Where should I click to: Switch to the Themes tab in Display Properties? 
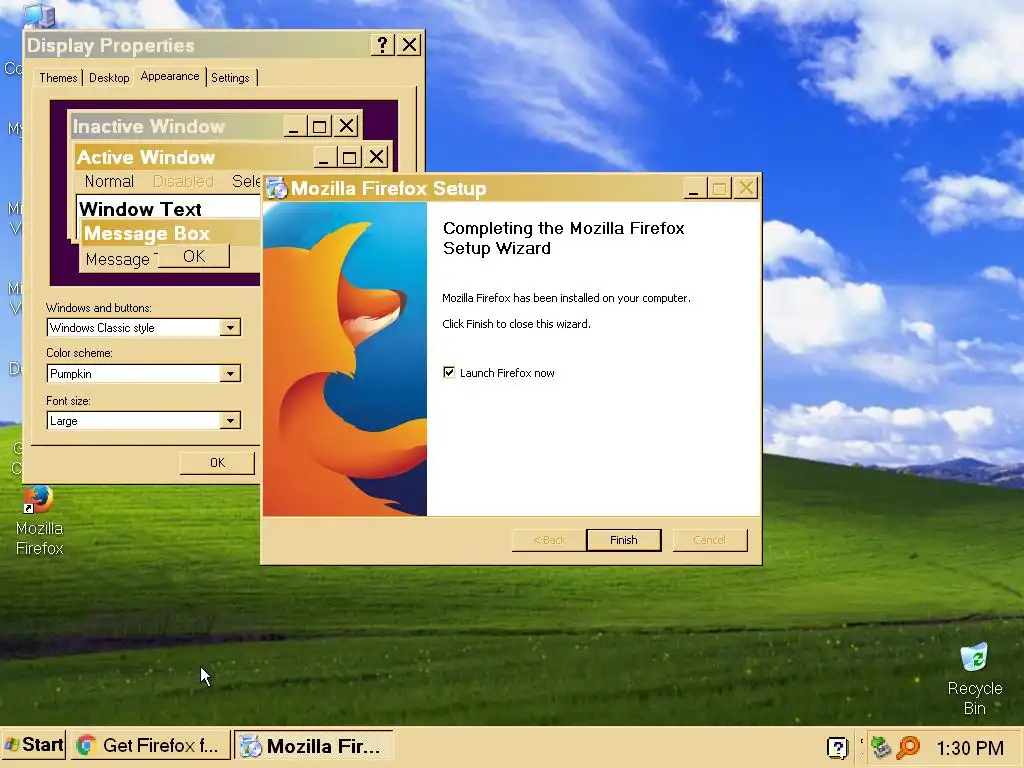(x=58, y=78)
